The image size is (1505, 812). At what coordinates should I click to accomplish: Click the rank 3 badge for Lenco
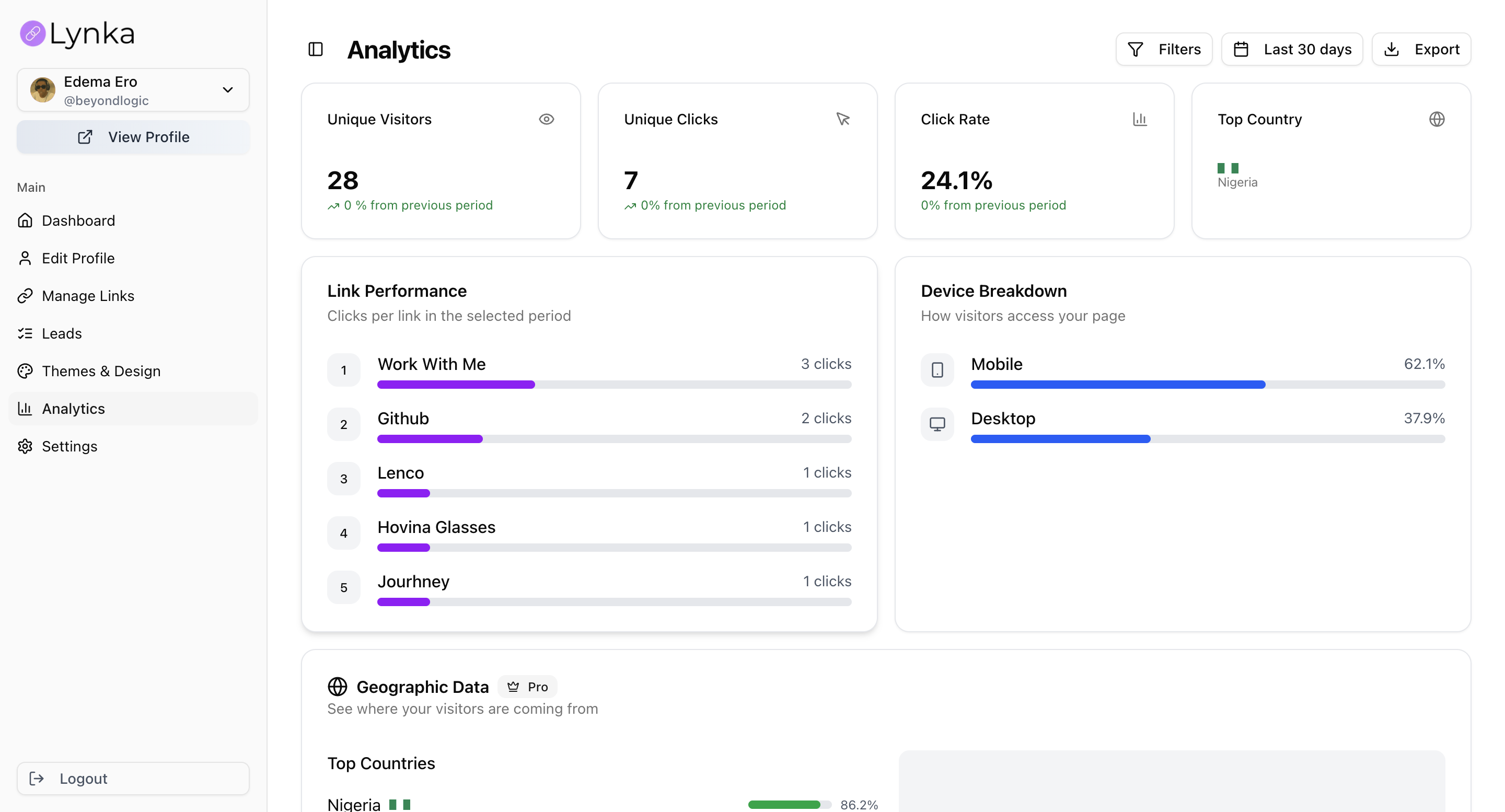click(343, 479)
